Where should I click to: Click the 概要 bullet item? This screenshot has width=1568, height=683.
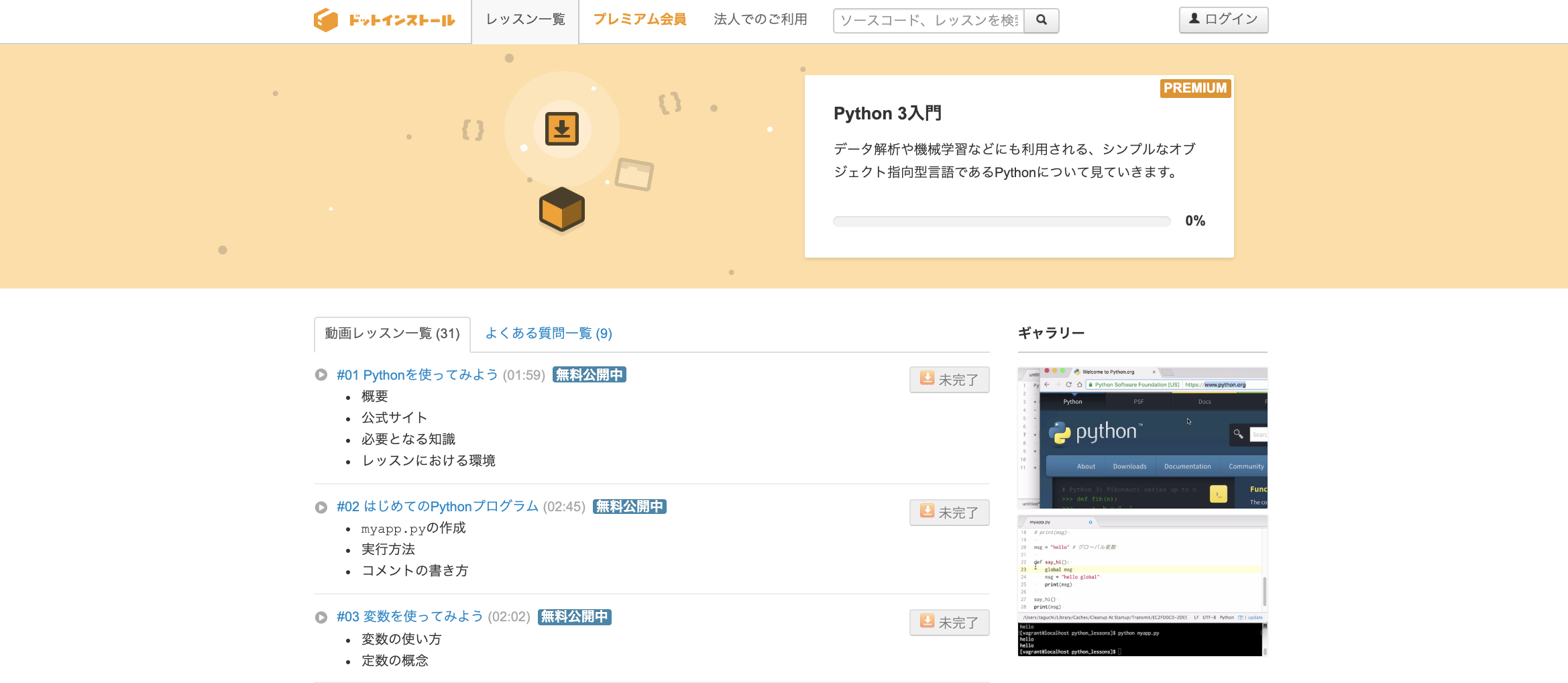point(375,397)
